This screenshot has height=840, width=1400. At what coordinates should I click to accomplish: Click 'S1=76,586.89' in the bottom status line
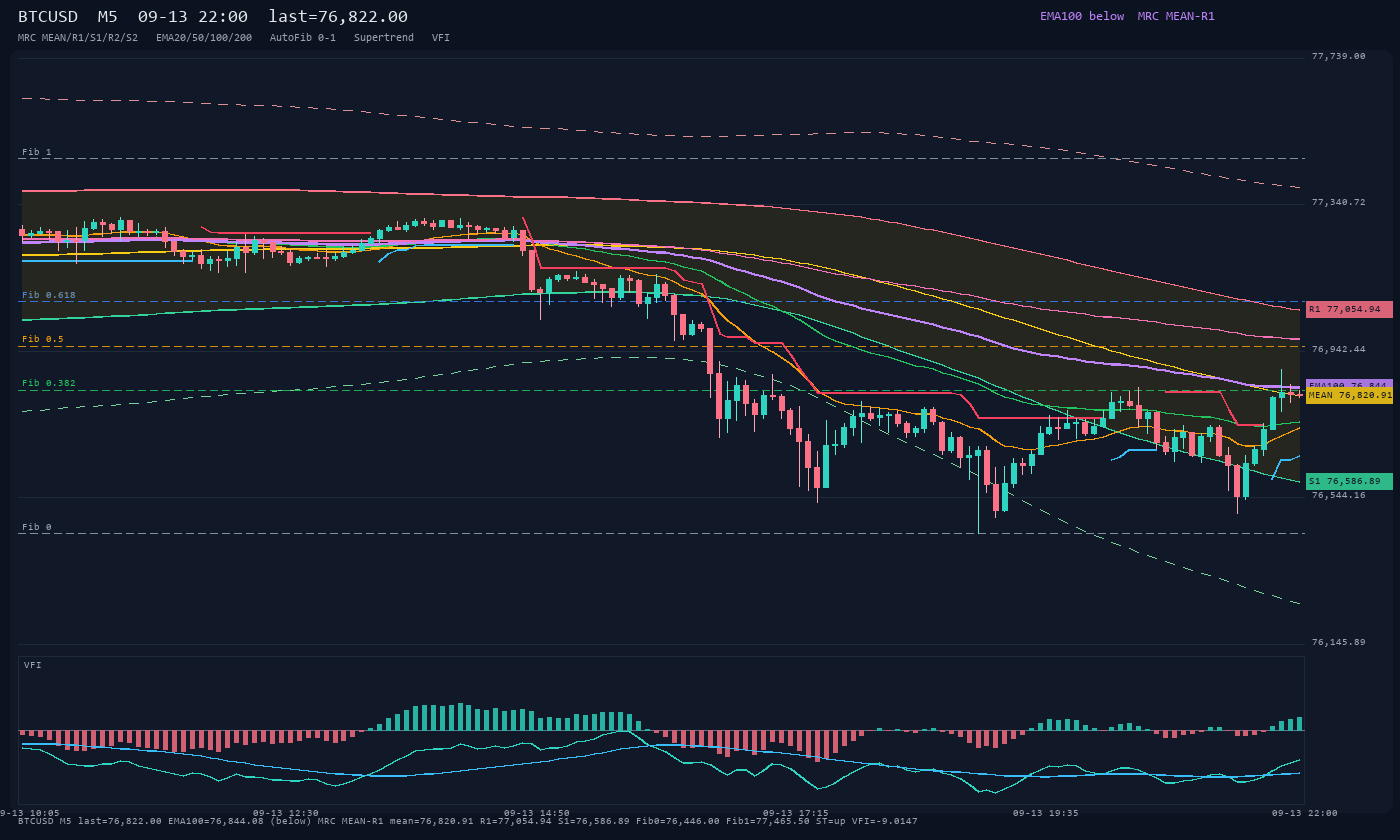tap(594, 821)
